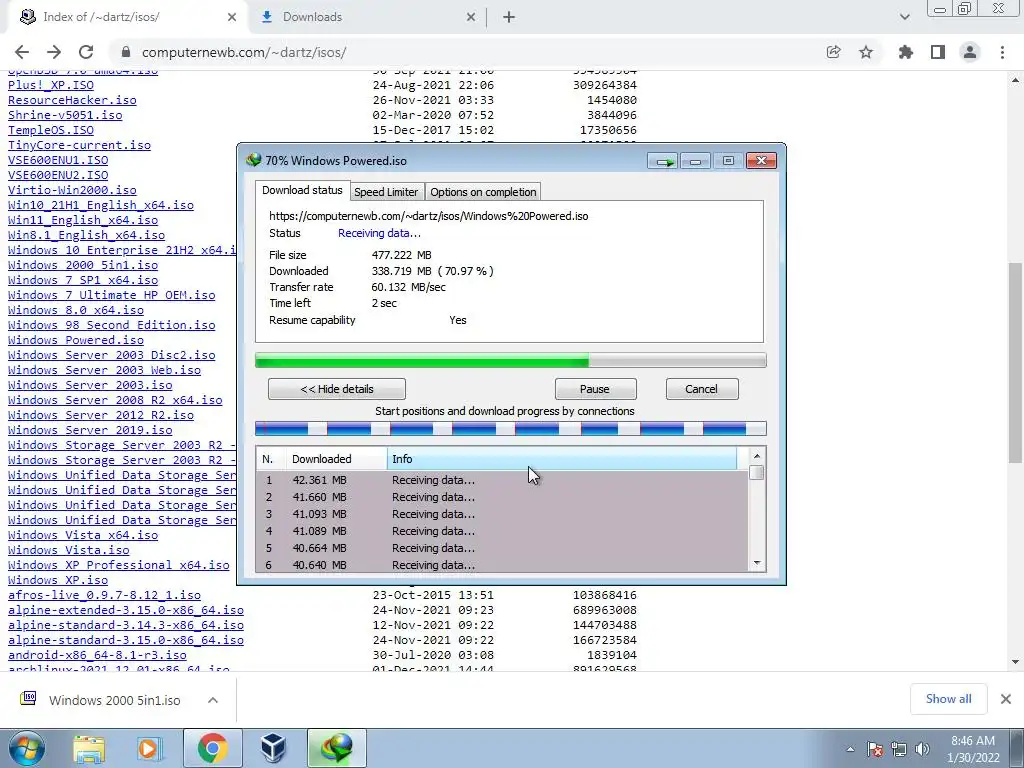Open the TempleOS.ISO link

tap(51, 130)
